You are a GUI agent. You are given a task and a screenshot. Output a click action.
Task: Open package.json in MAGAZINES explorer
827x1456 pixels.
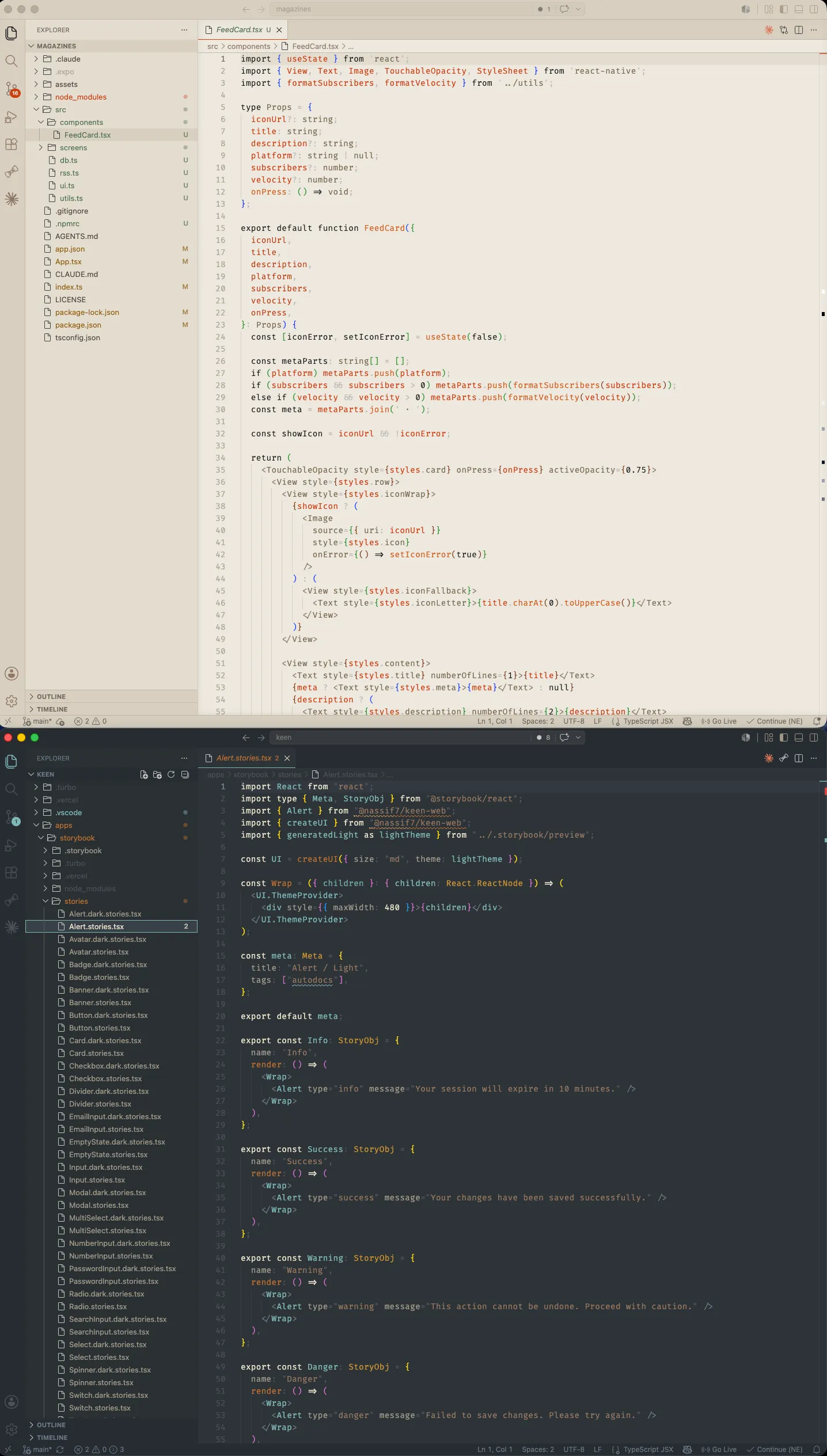tap(112, 325)
